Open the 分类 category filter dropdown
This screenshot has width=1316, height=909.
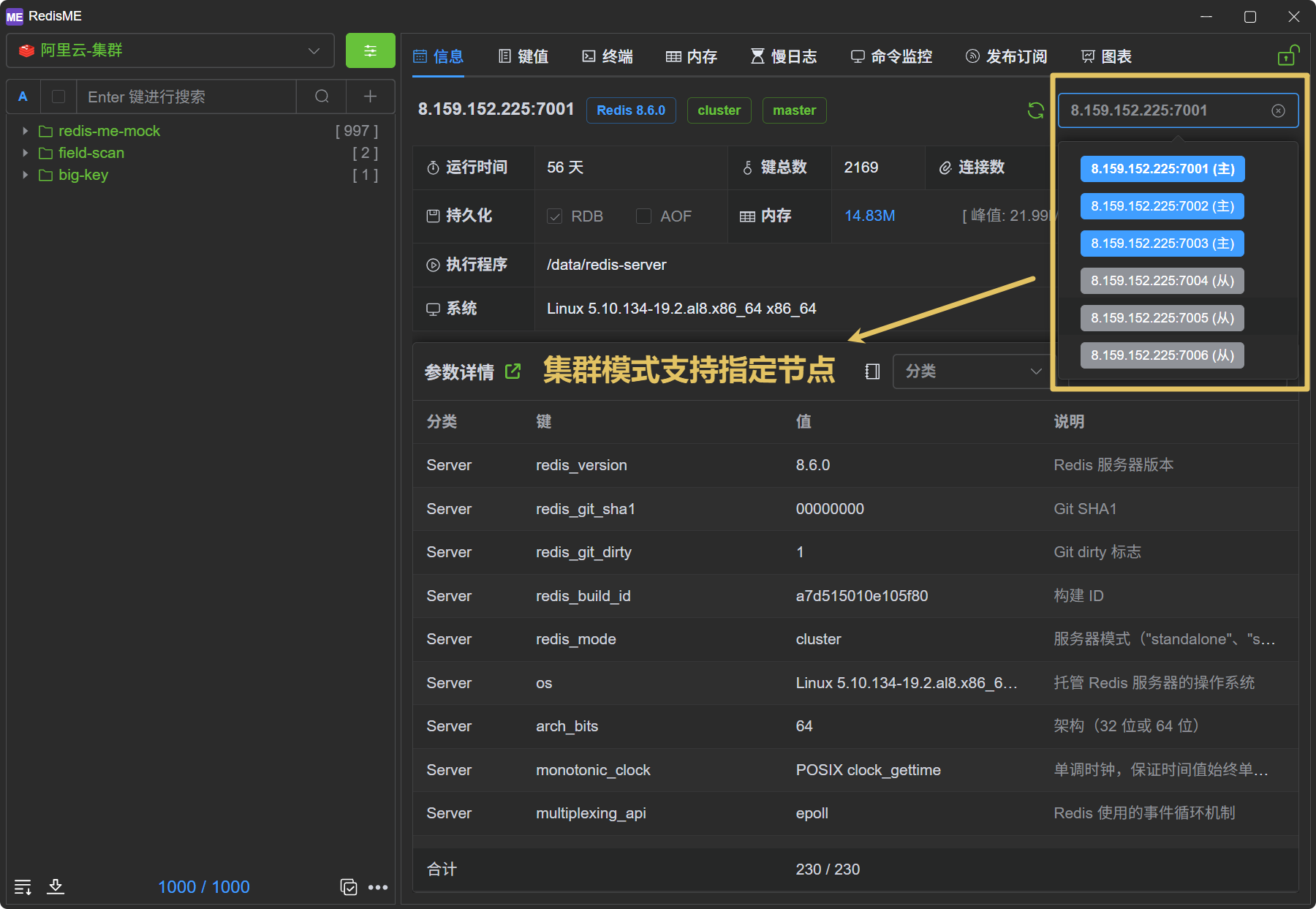pyautogui.click(x=972, y=371)
